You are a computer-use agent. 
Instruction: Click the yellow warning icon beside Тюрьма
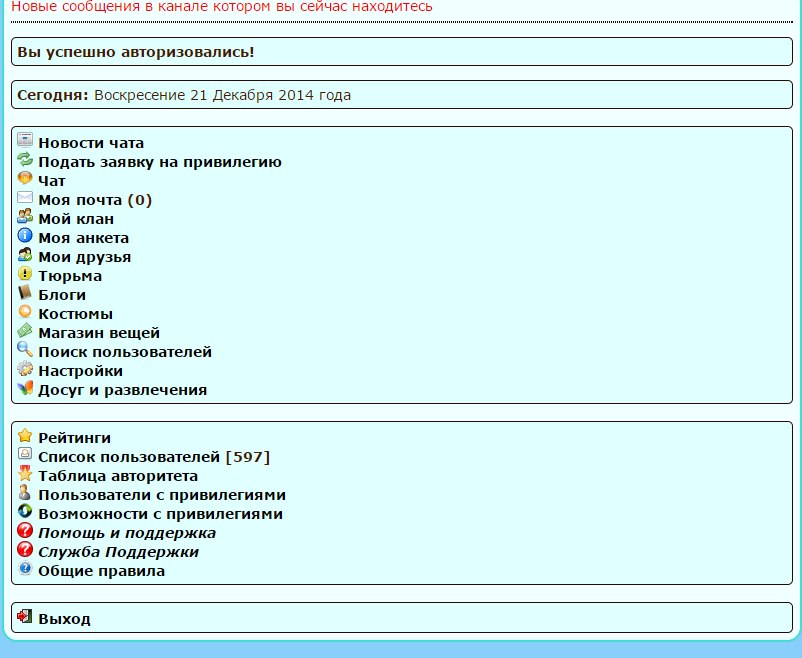pos(25,275)
